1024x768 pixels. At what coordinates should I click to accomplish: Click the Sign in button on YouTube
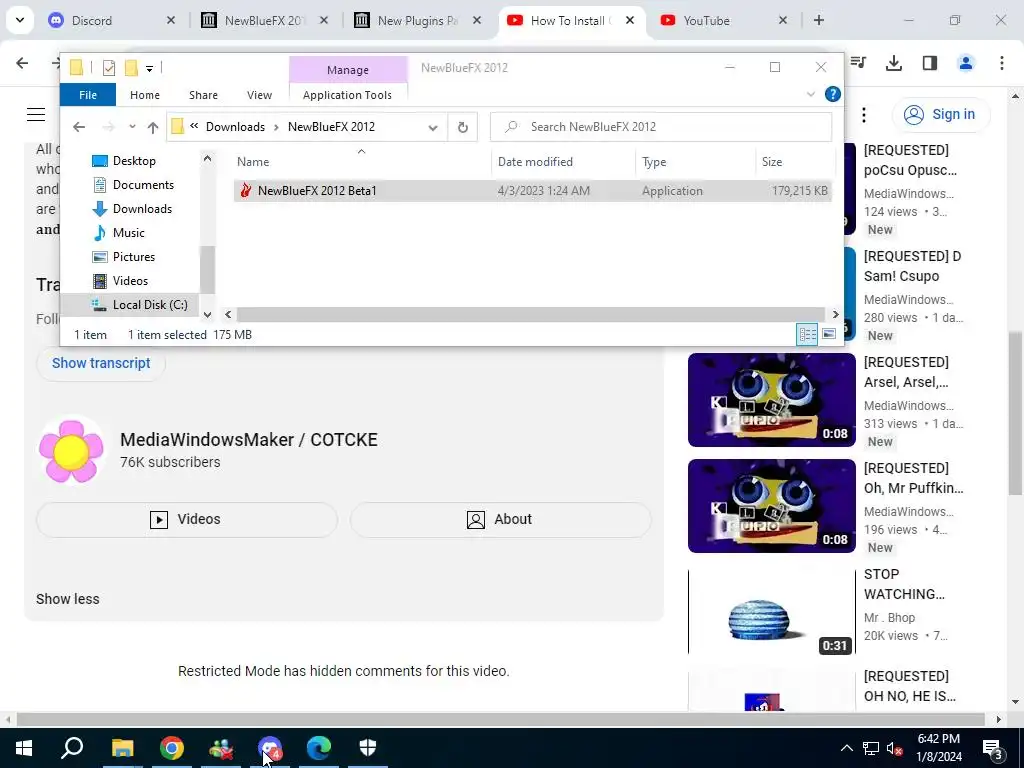point(941,114)
